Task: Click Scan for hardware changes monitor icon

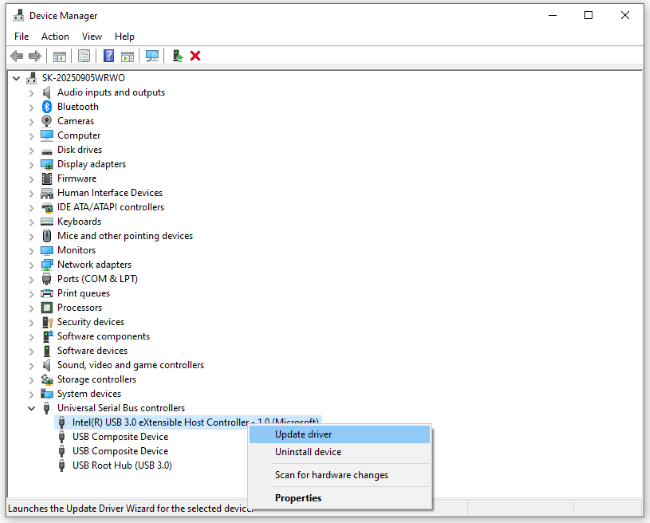Action: click(152, 56)
